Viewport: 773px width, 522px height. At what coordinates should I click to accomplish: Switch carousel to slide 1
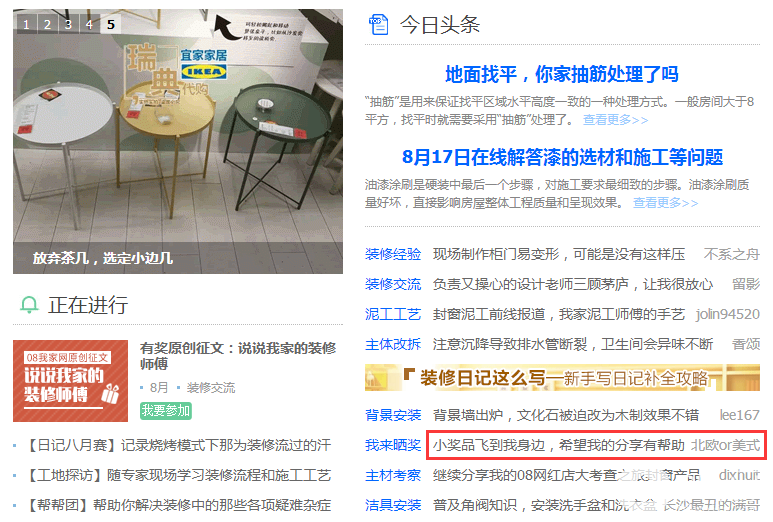pyautogui.click(x=27, y=24)
